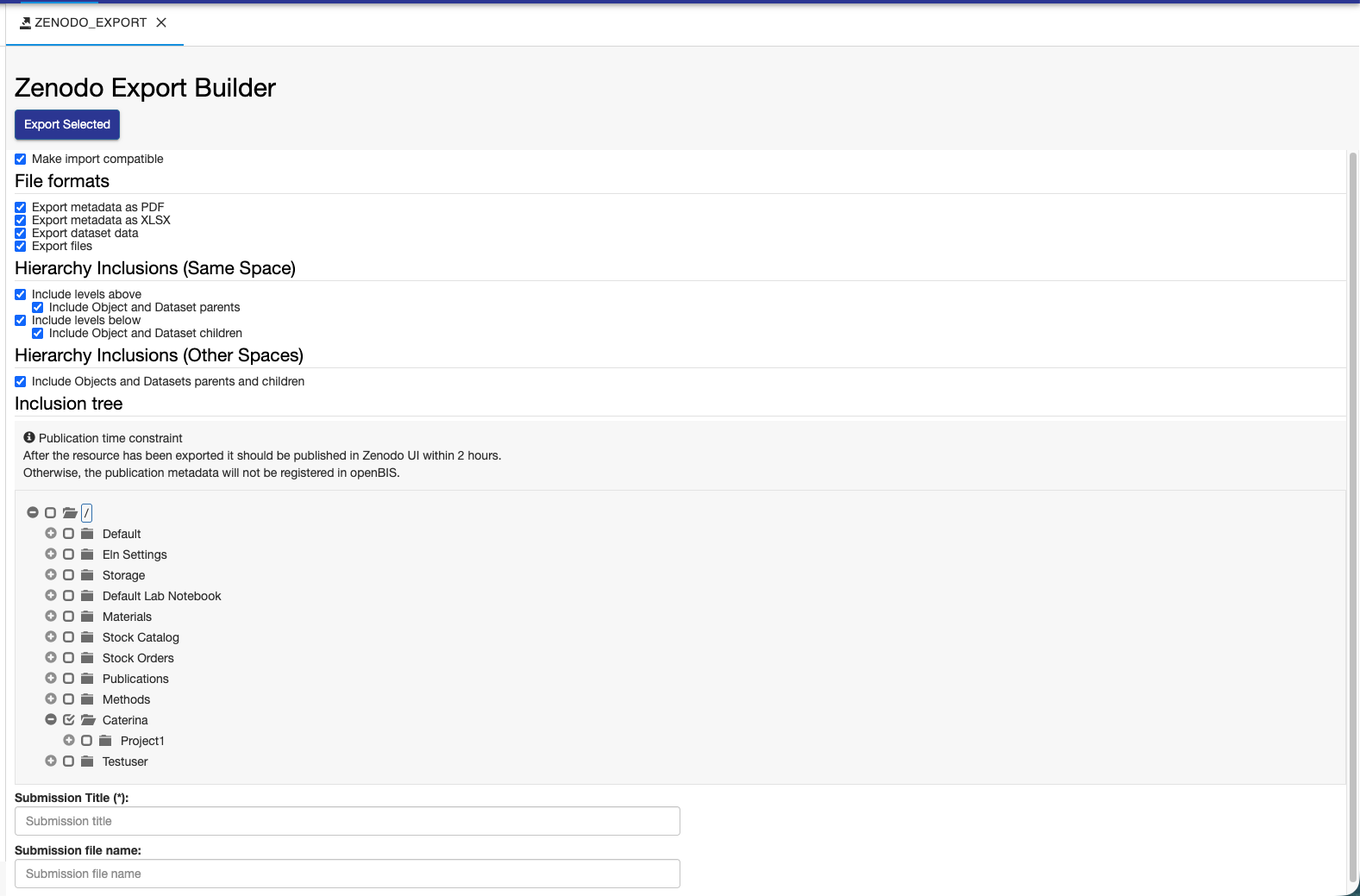1360x896 pixels.
Task: Click the Caterina open folder icon
Action: [x=88, y=719]
